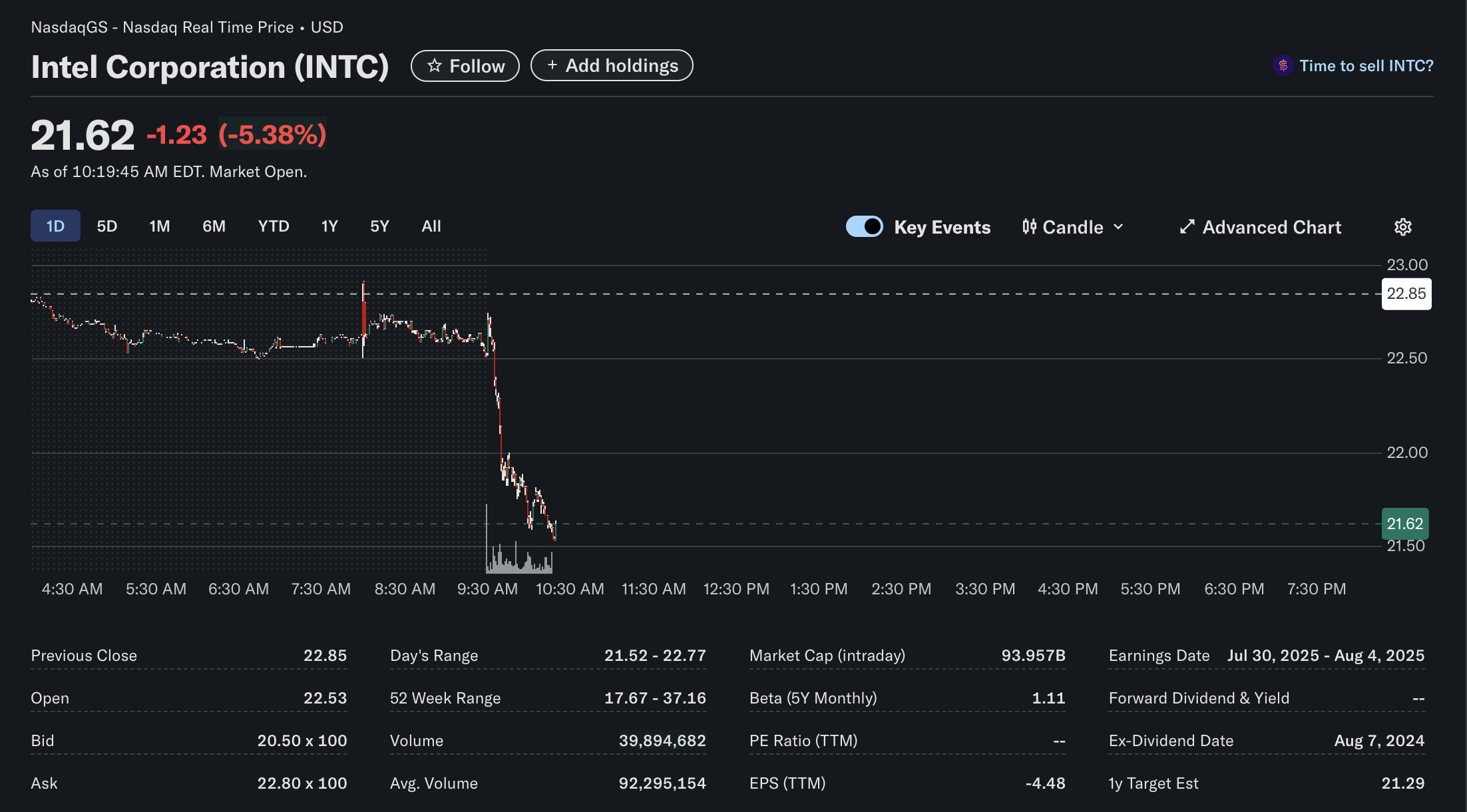
Task: Click the Open value 22.53
Action: (325, 698)
